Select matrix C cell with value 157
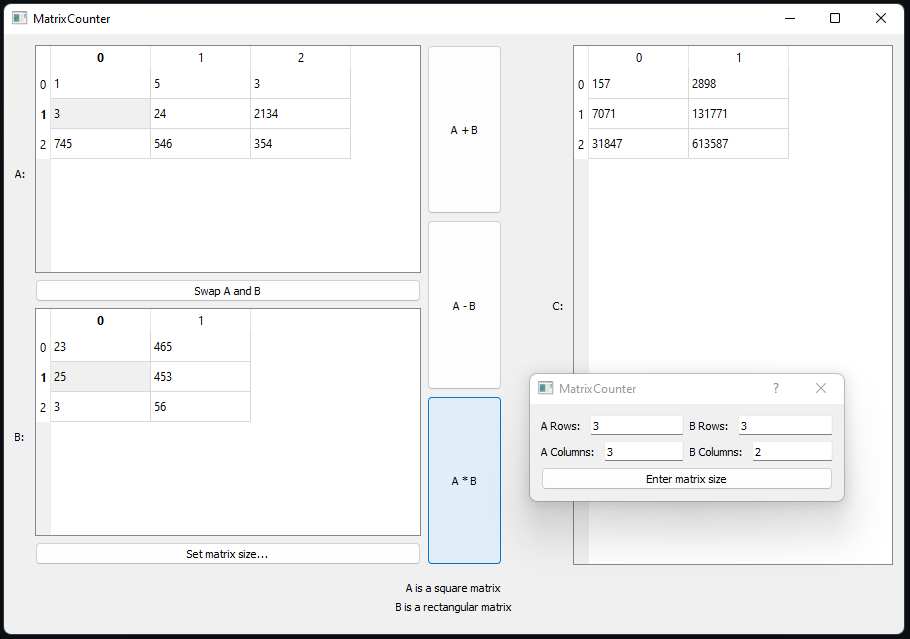Viewport: 910px width, 639px height. 638,84
